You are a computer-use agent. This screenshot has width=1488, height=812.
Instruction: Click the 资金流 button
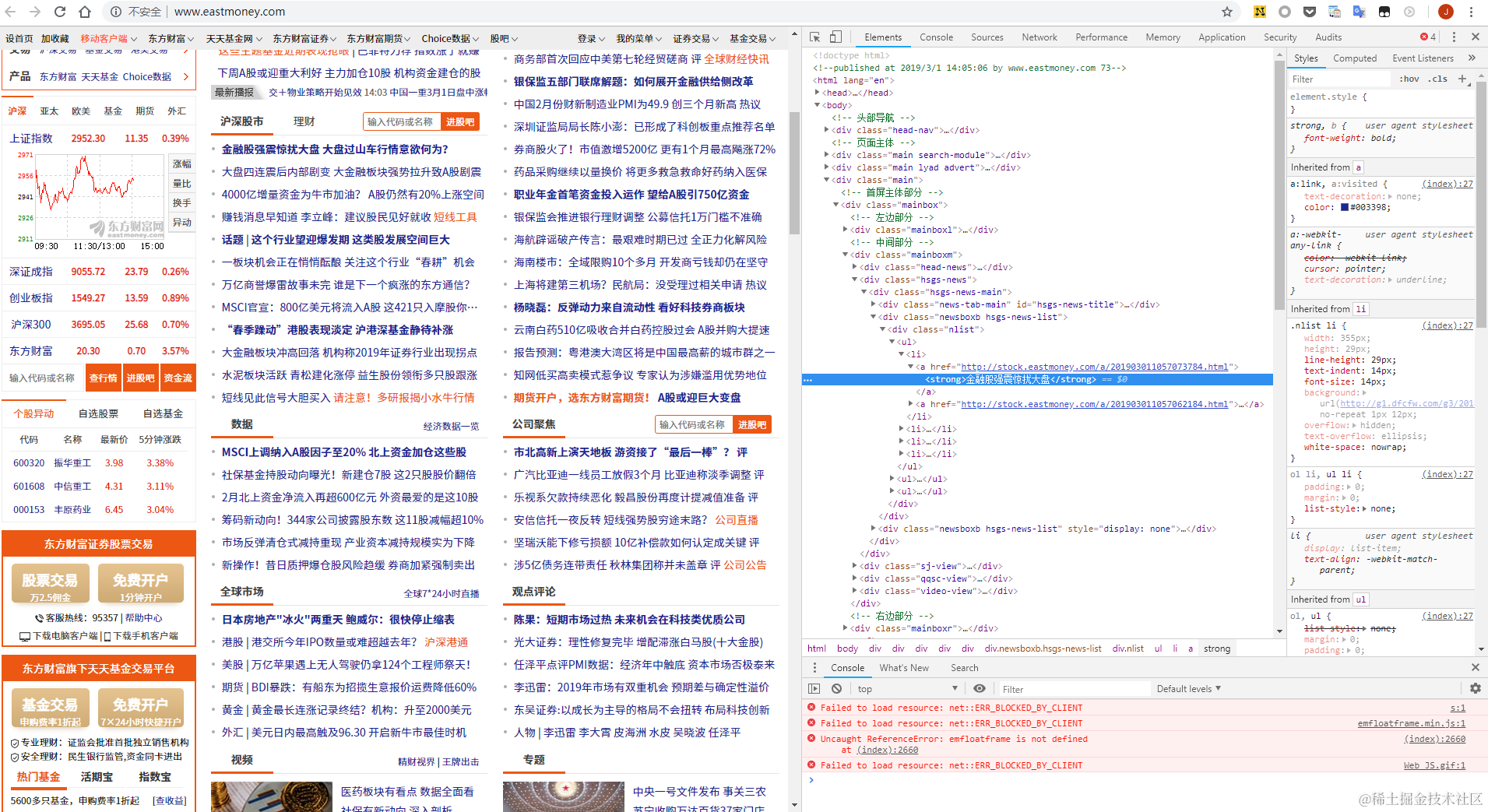178,378
